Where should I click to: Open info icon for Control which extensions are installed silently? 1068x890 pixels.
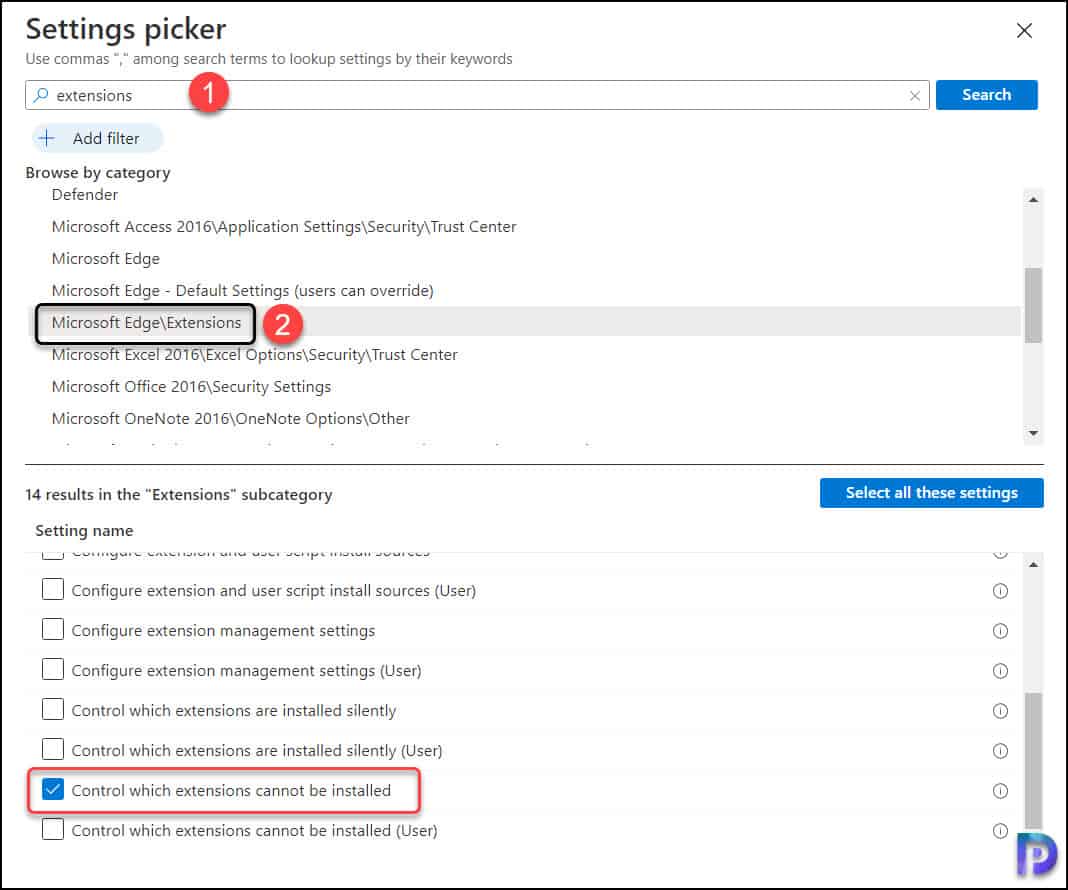1001,709
